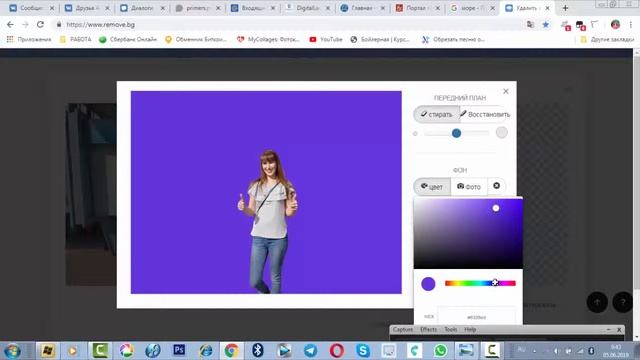640x360 pixels.
Task: Click the Chrome taskbar icon
Action: point(231,350)
